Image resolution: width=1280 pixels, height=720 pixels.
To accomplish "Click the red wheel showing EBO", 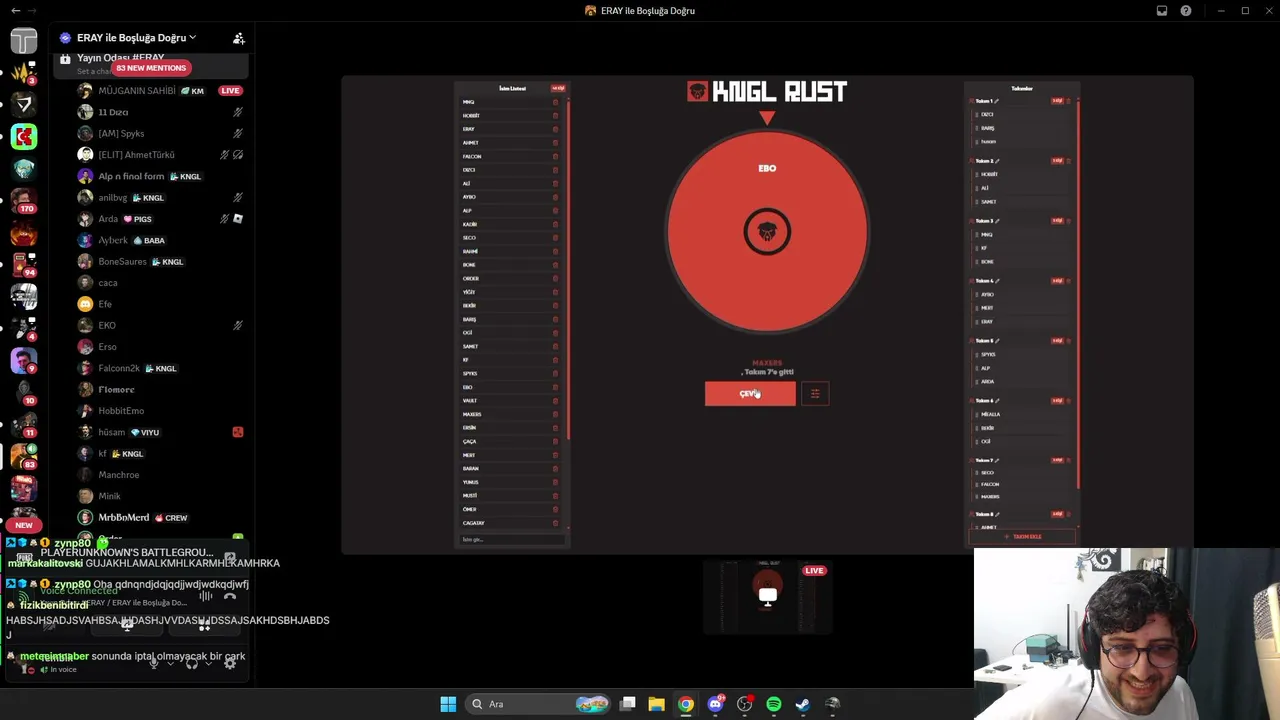I will (x=767, y=232).
